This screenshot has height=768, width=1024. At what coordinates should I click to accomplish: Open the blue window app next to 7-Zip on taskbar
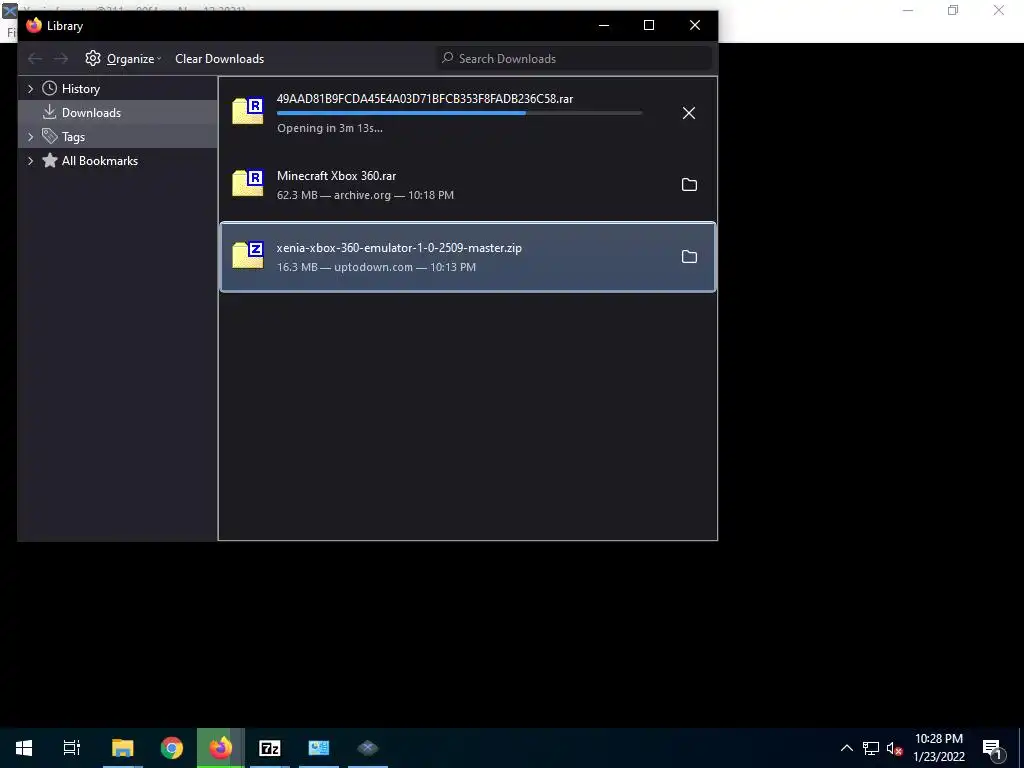tap(319, 748)
